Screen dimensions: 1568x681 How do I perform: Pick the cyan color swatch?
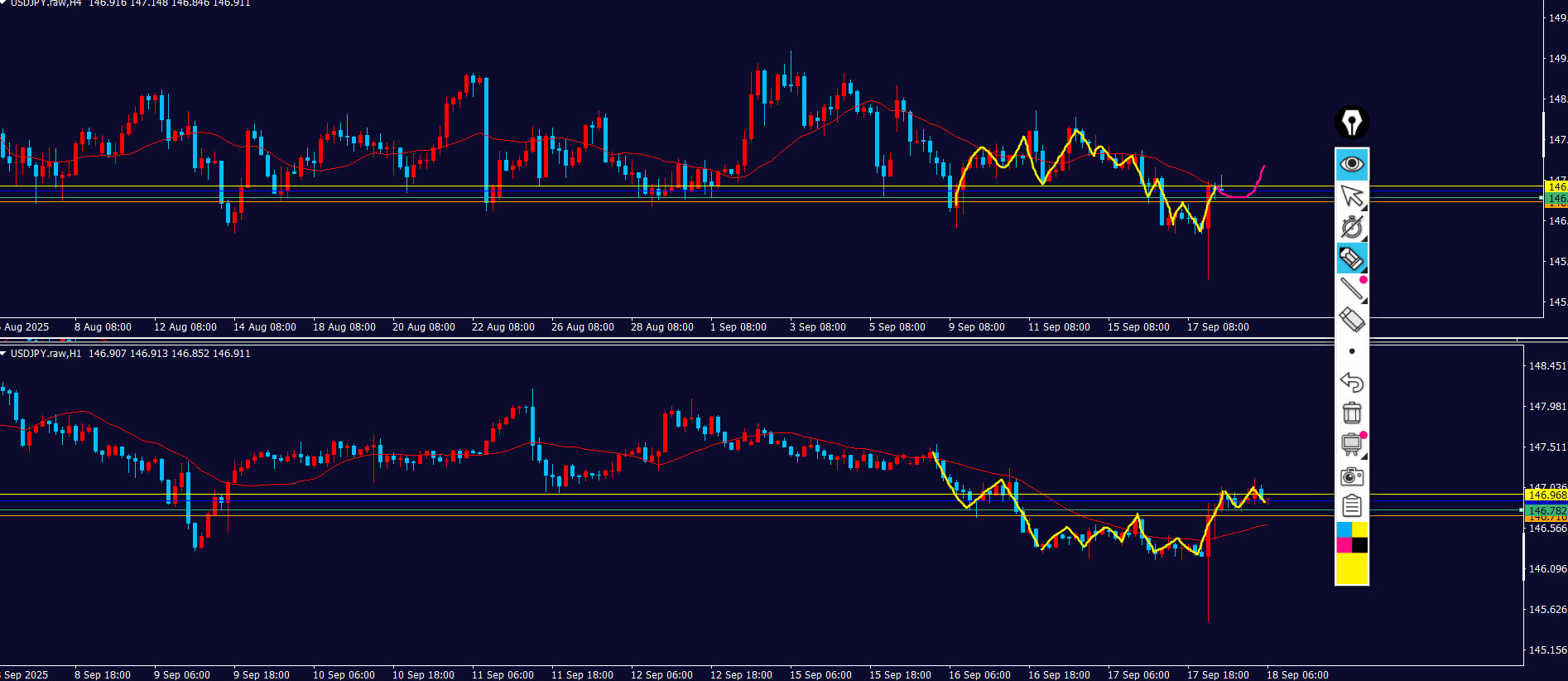[x=1344, y=529]
